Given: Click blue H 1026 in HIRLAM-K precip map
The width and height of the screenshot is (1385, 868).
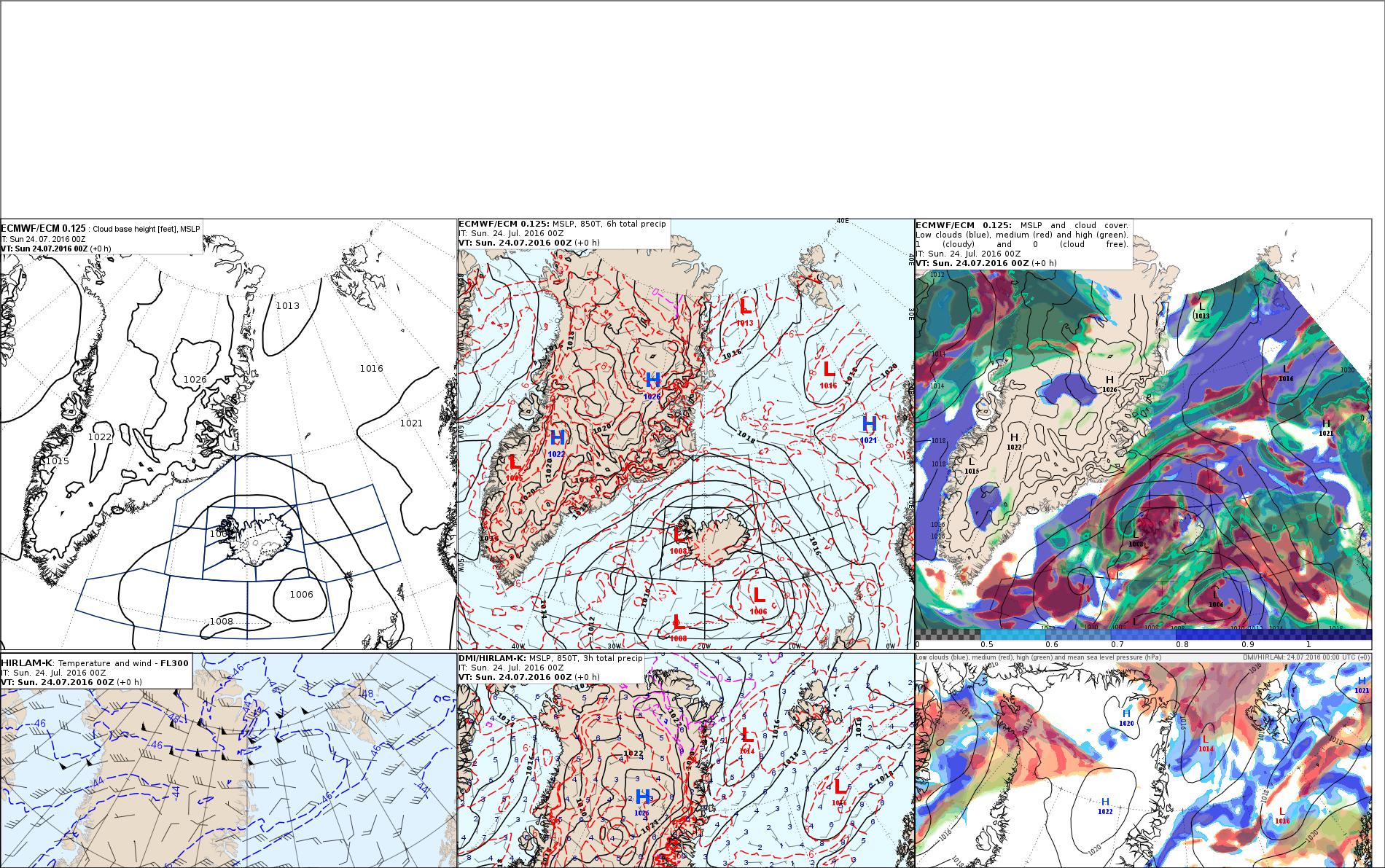Looking at the screenshot, I should 642,801.
